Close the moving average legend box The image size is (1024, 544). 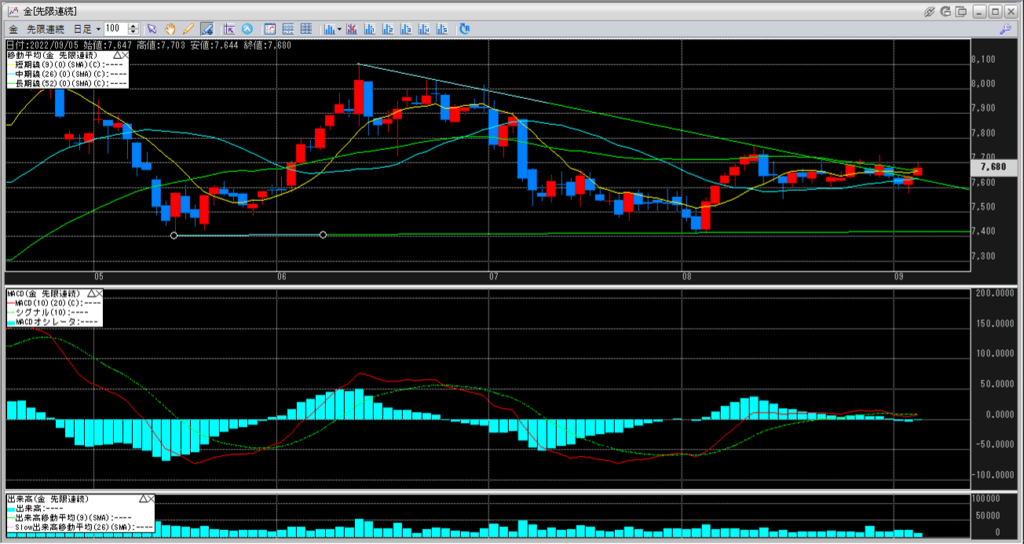coord(125,56)
